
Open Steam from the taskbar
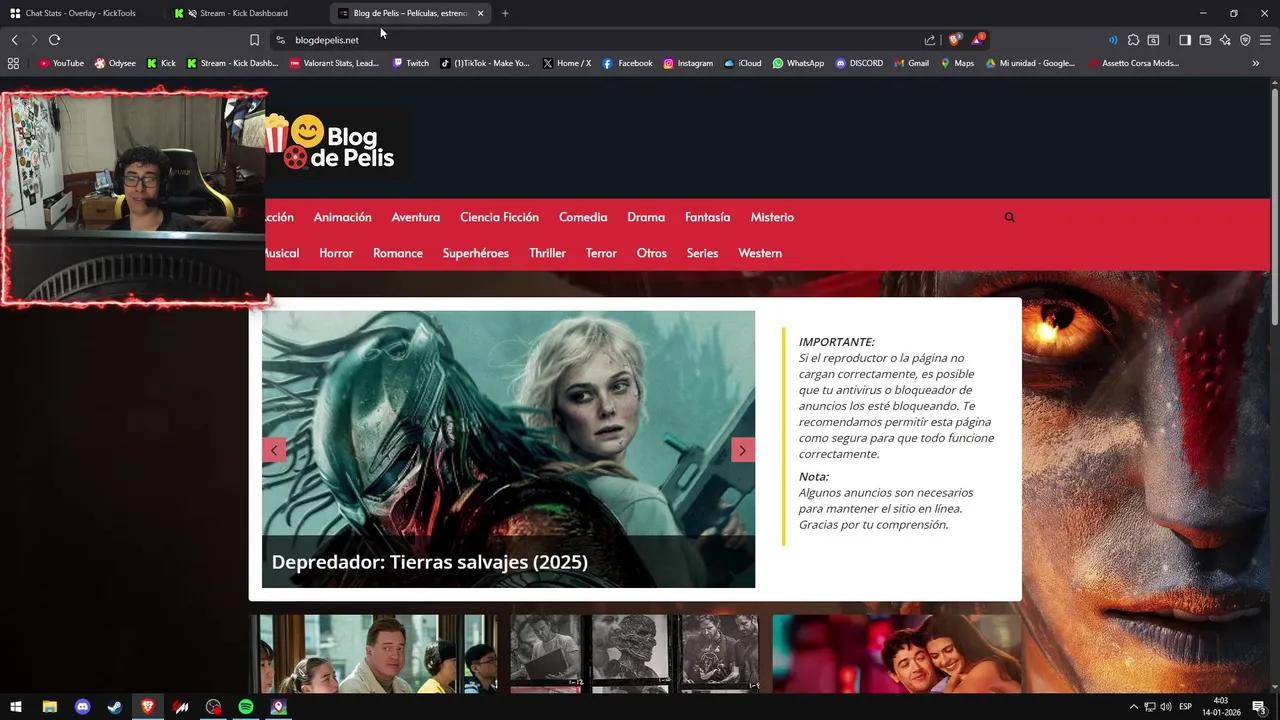115,707
